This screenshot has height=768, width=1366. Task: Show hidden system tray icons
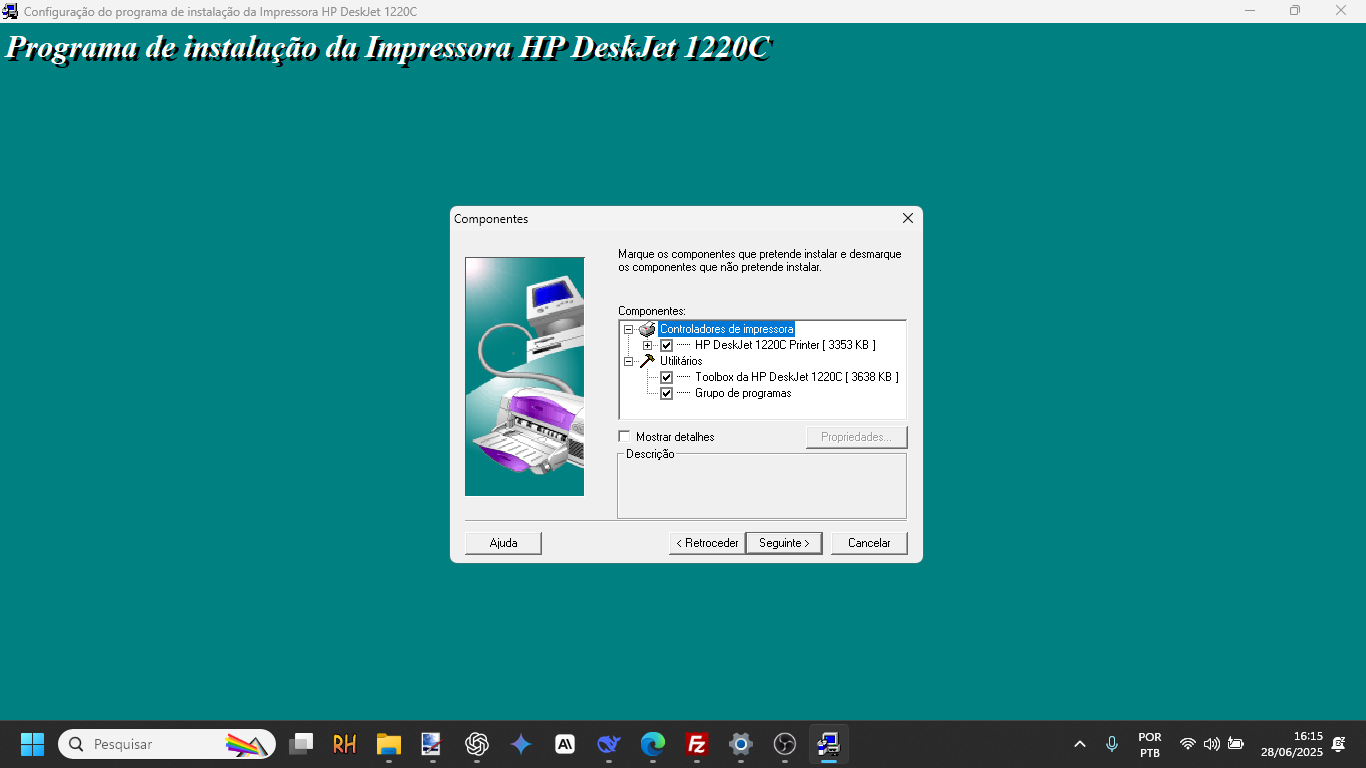pos(1080,744)
